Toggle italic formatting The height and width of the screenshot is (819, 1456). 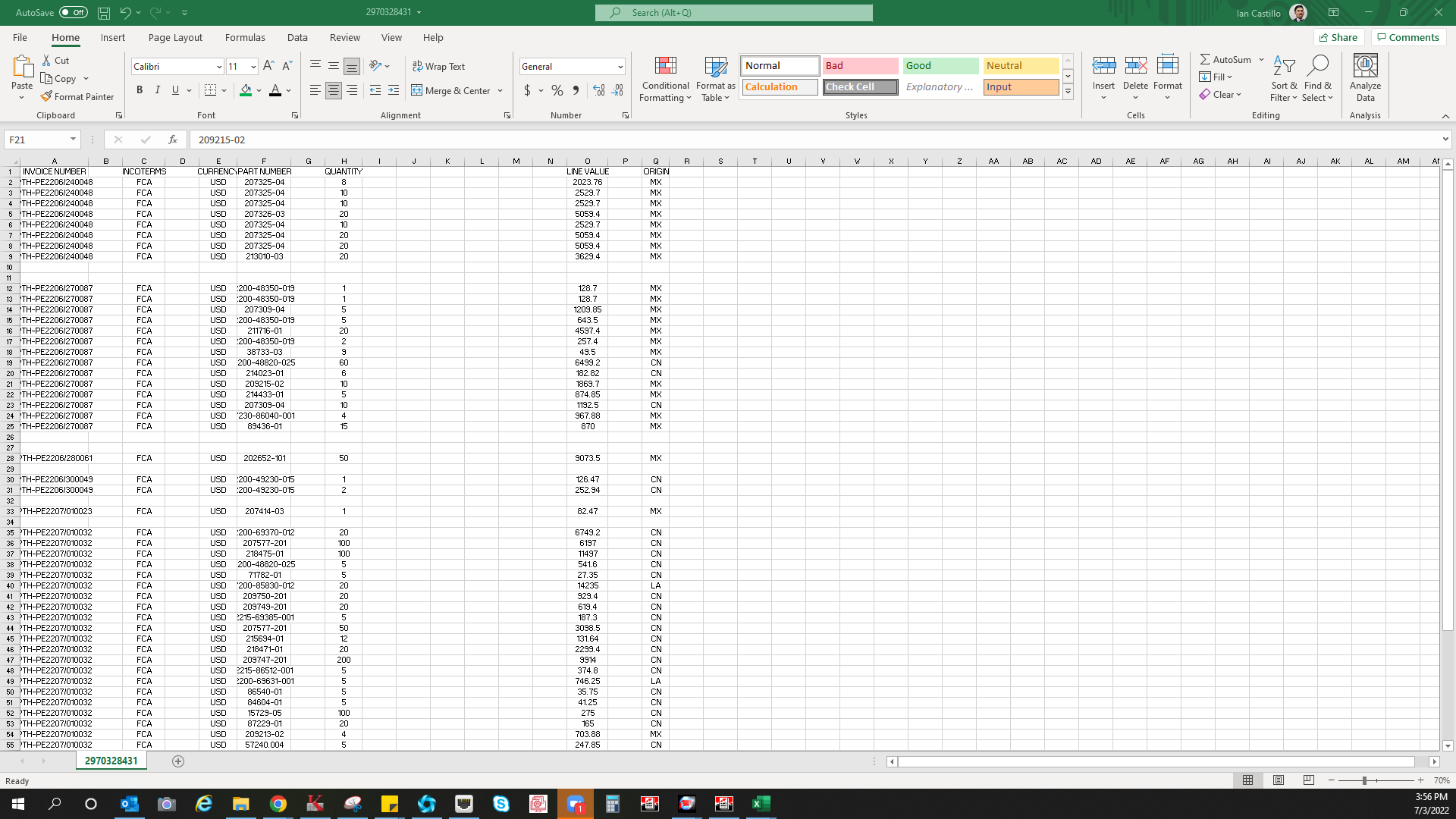(158, 89)
